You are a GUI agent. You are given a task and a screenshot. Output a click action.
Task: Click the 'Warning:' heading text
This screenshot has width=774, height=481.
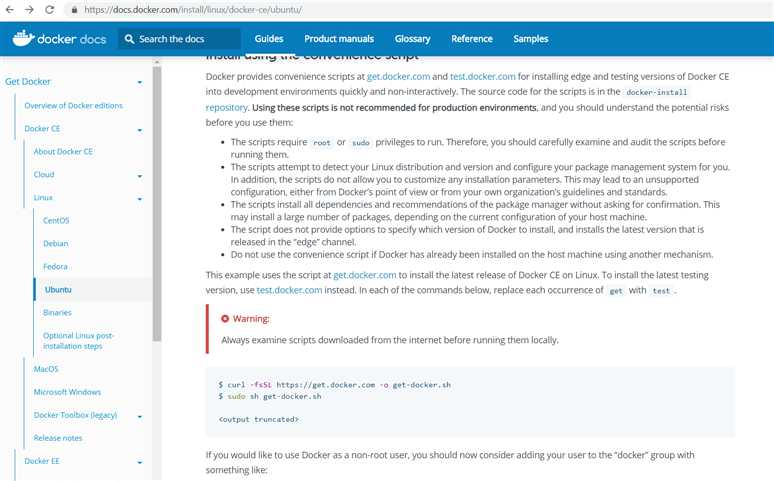(x=251, y=319)
